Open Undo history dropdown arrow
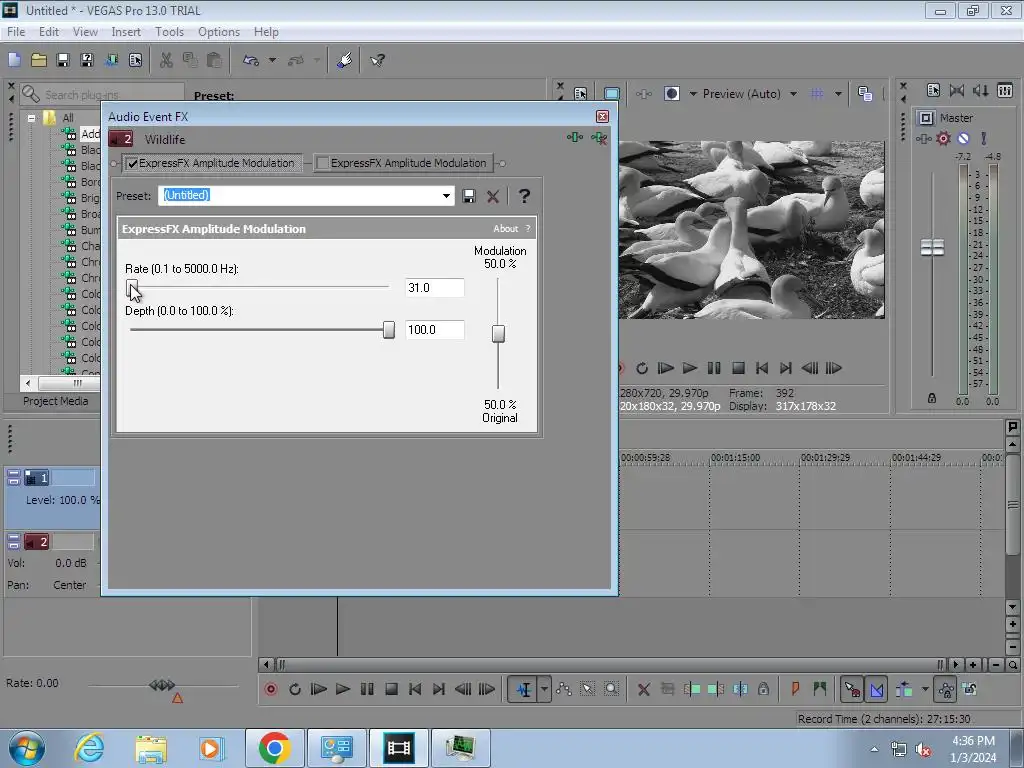The width and height of the screenshot is (1024, 768). click(x=272, y=60)
